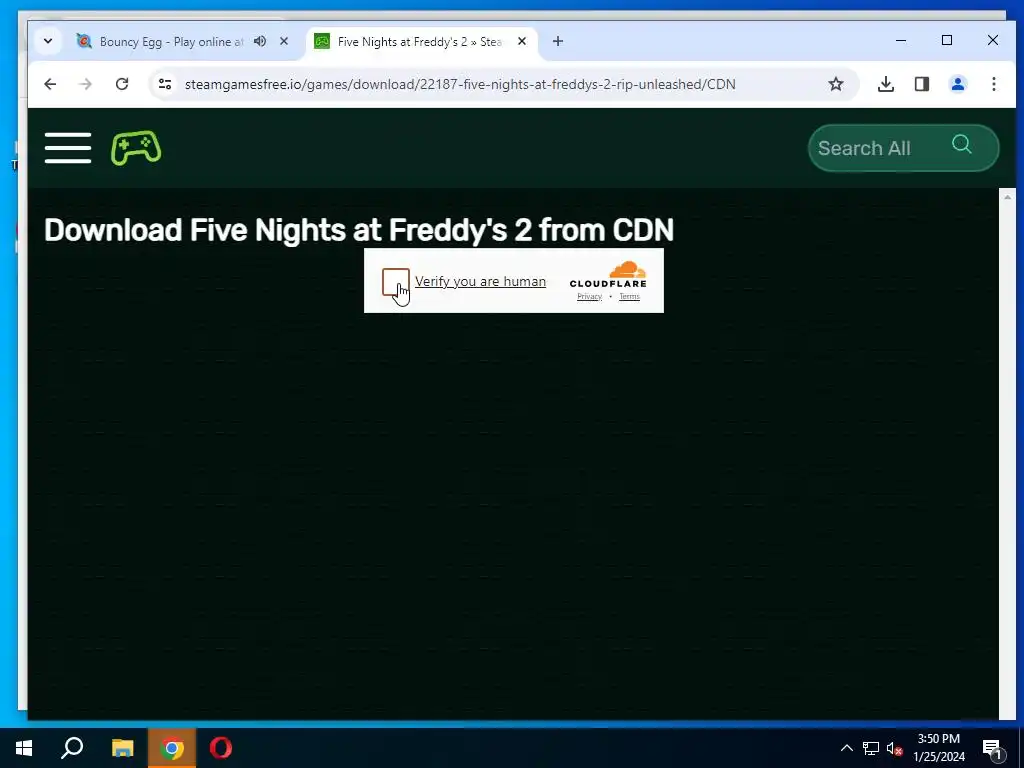The height and width of the screenshot is (768, 1024).
Task: Open a new browser tab
Action: 558,41
